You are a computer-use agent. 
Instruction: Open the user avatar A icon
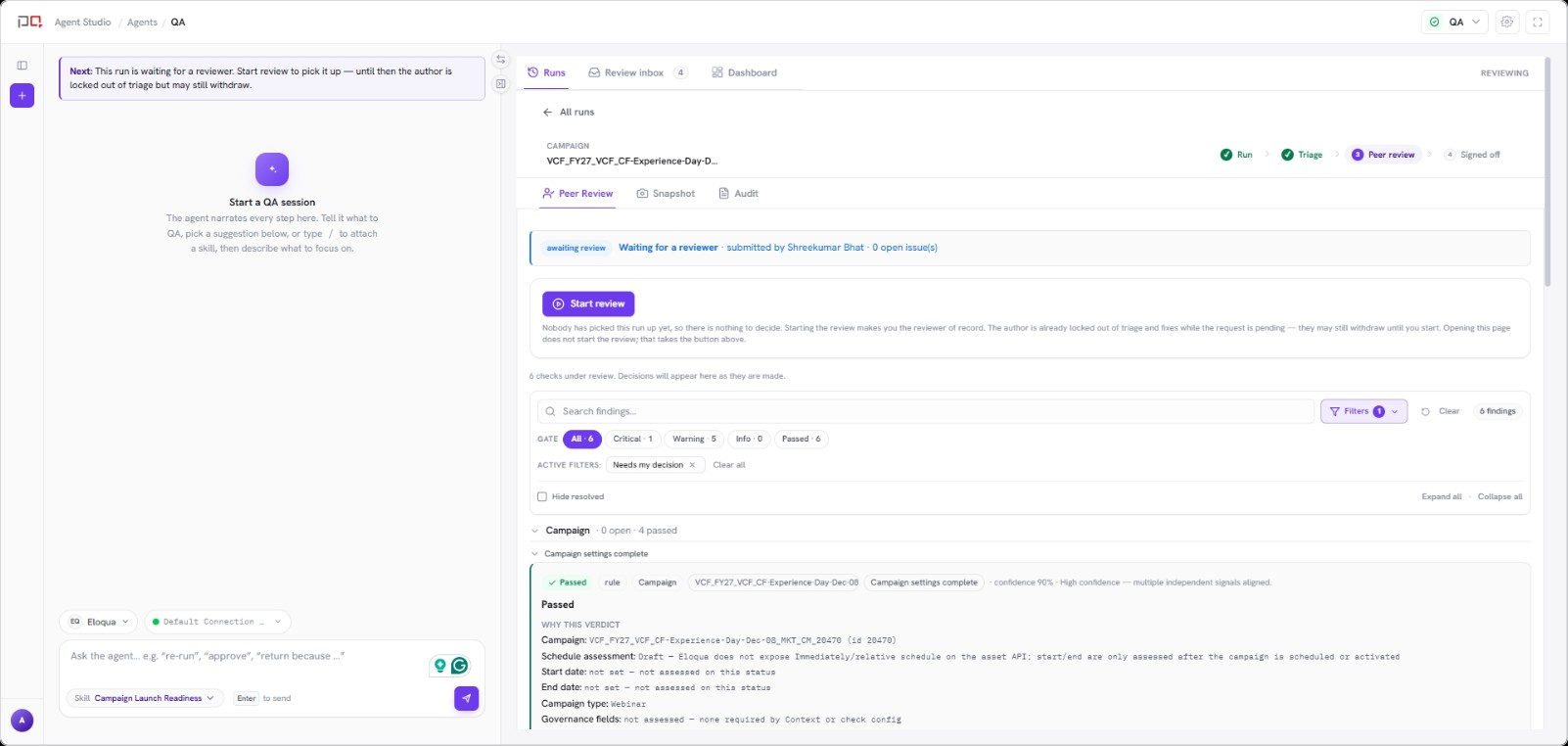point(22,721)
